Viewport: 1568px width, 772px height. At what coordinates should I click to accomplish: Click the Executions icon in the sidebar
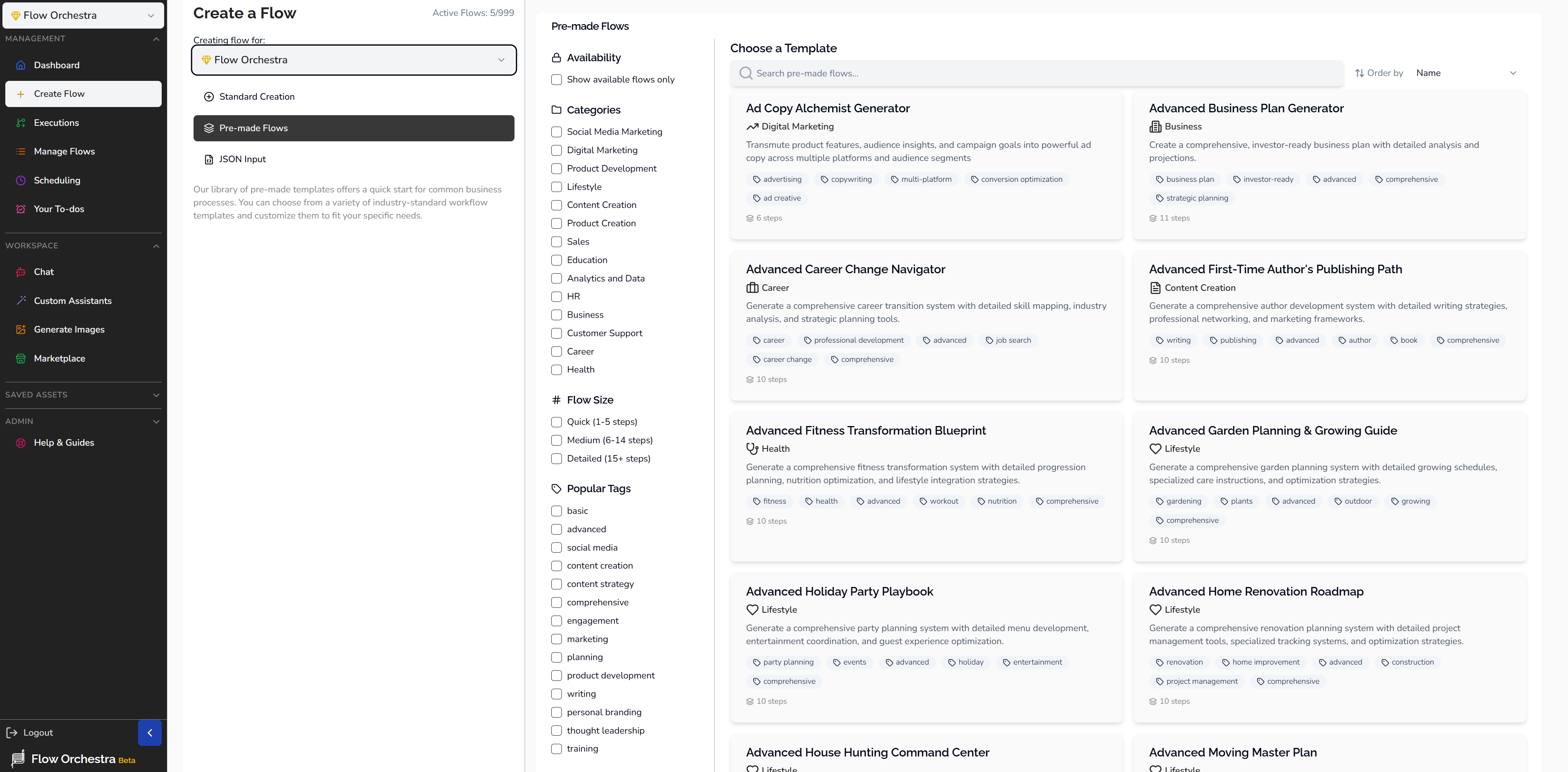coord(21,123)
